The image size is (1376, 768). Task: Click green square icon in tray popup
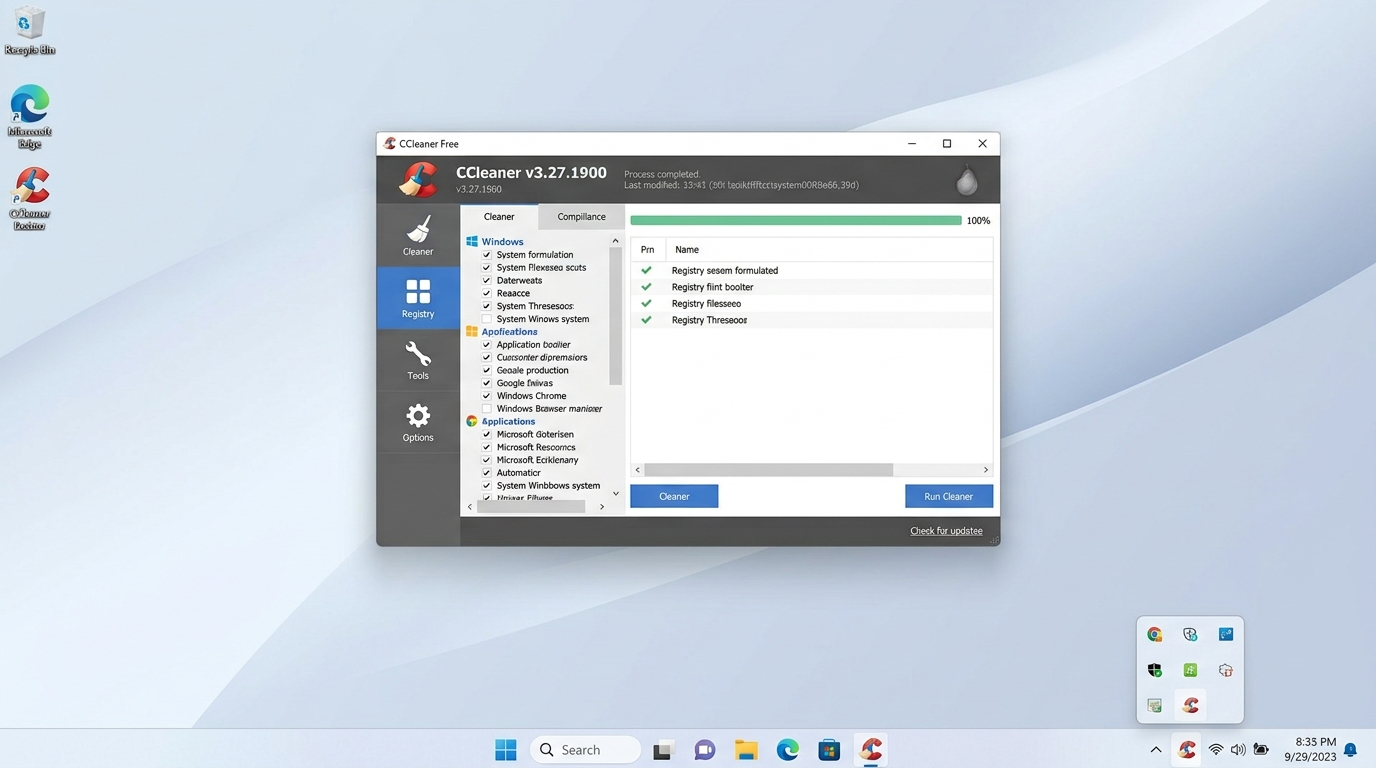tap(1190, 670)
